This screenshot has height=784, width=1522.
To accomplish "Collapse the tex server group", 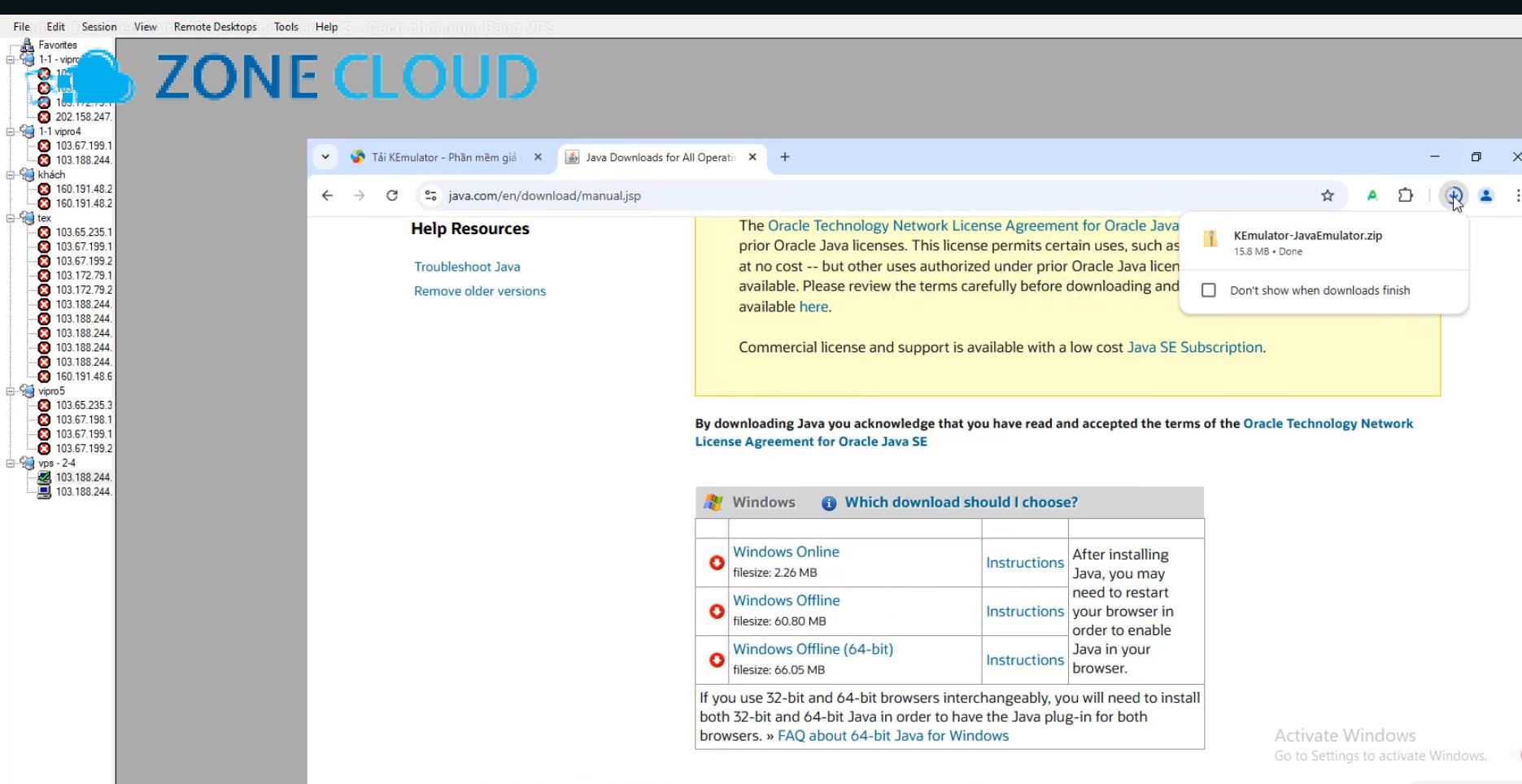I will 11,218.
